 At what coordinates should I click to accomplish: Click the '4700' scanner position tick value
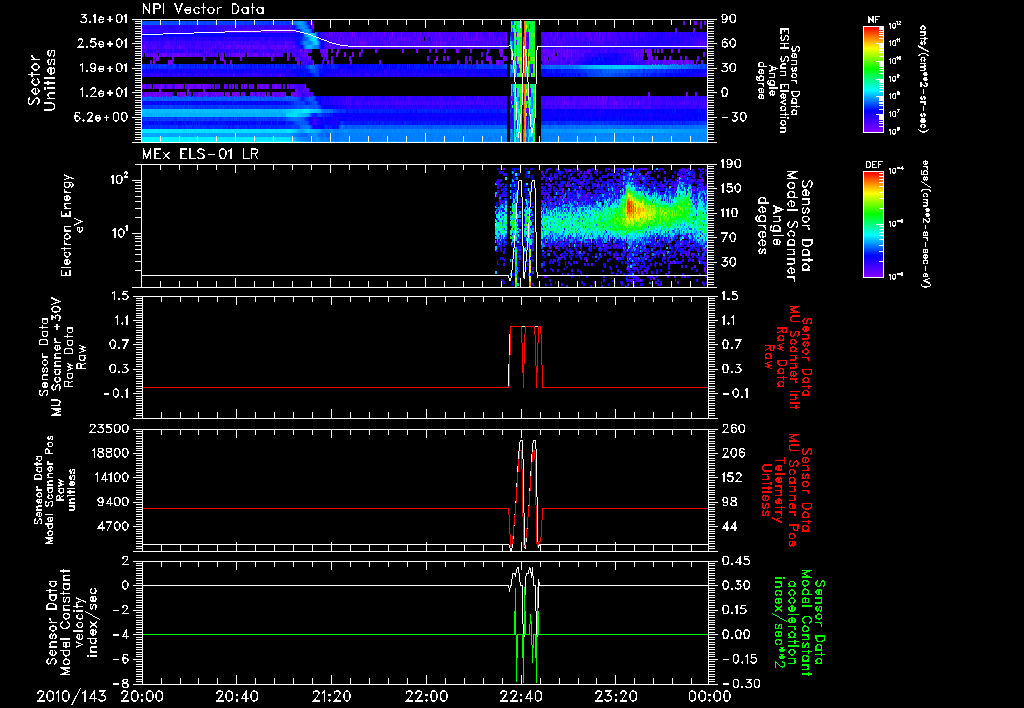point(113,526)
